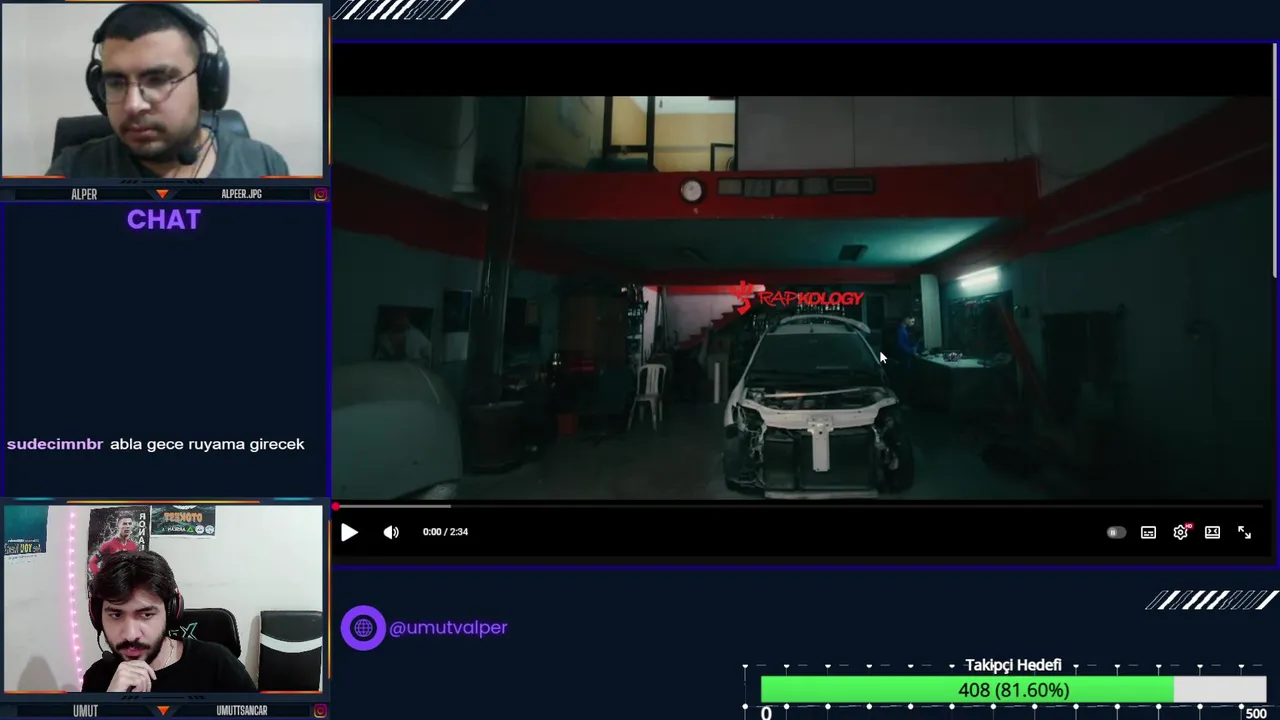Click the CHAT heading
The height and width of the screenshot is (720, 1280).
(164, 220)
